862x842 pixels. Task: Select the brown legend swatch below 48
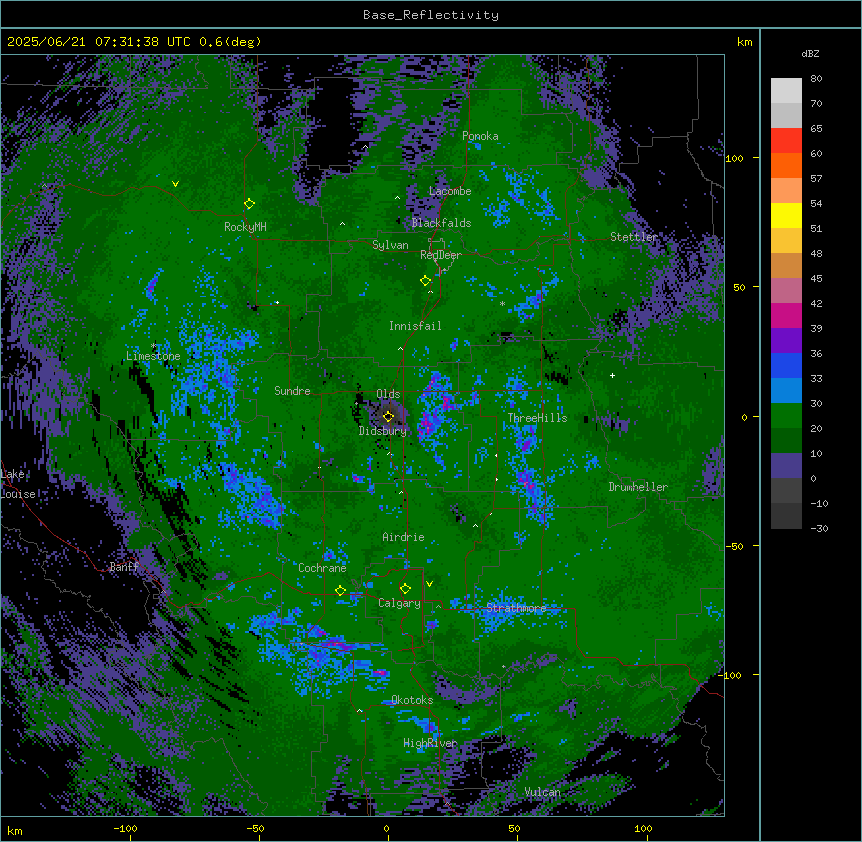click(786, 265)
